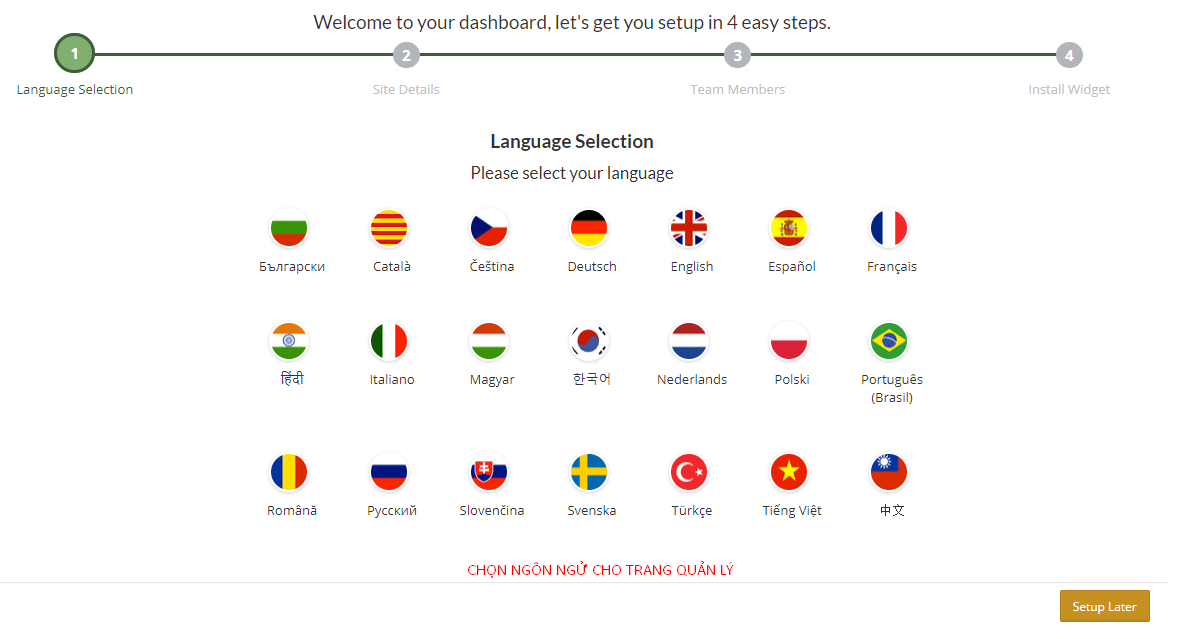Screen dimensions: 1187x639
Task: Click the Site Details step label
Action: (x=406, y=89)
